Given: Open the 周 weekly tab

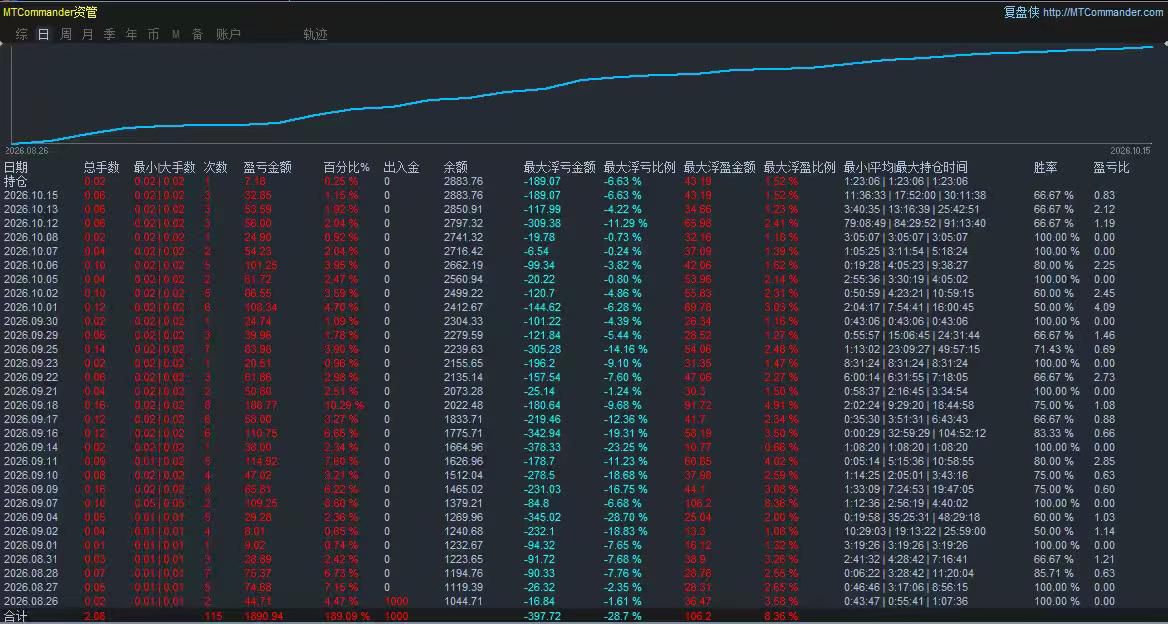Looking at the screenshot, I should (66, 34).
